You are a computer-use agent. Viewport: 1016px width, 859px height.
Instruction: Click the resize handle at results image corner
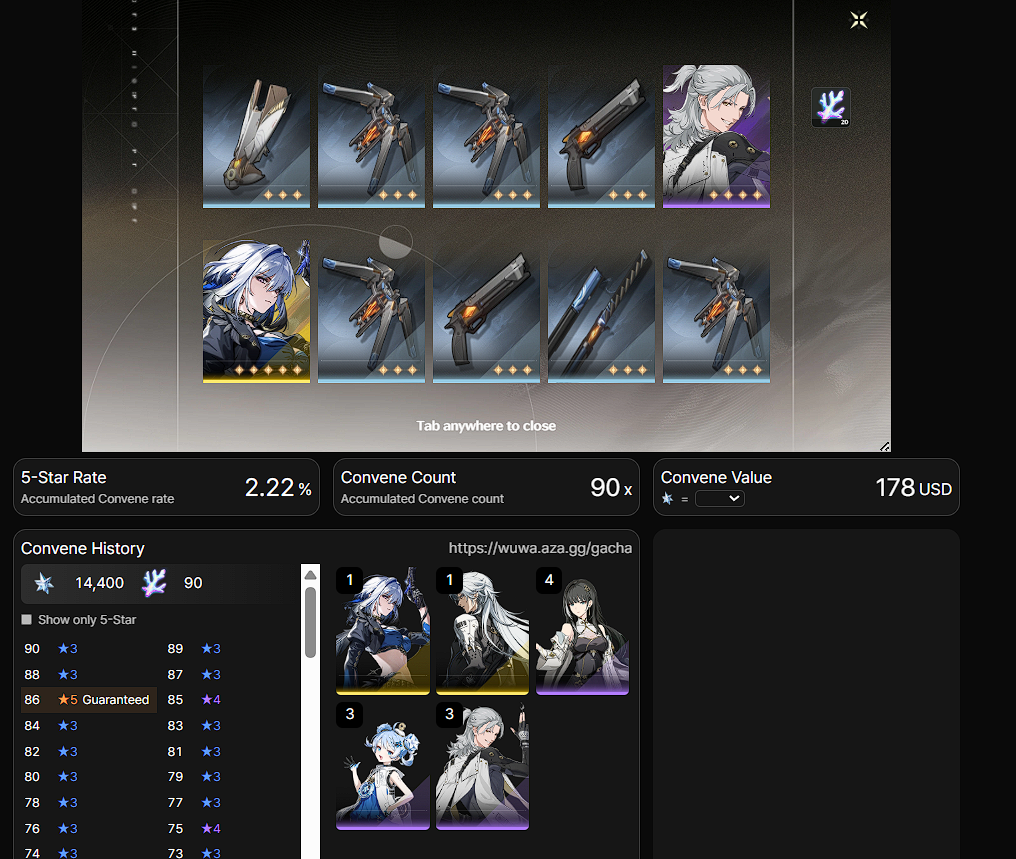coord(884,446)
